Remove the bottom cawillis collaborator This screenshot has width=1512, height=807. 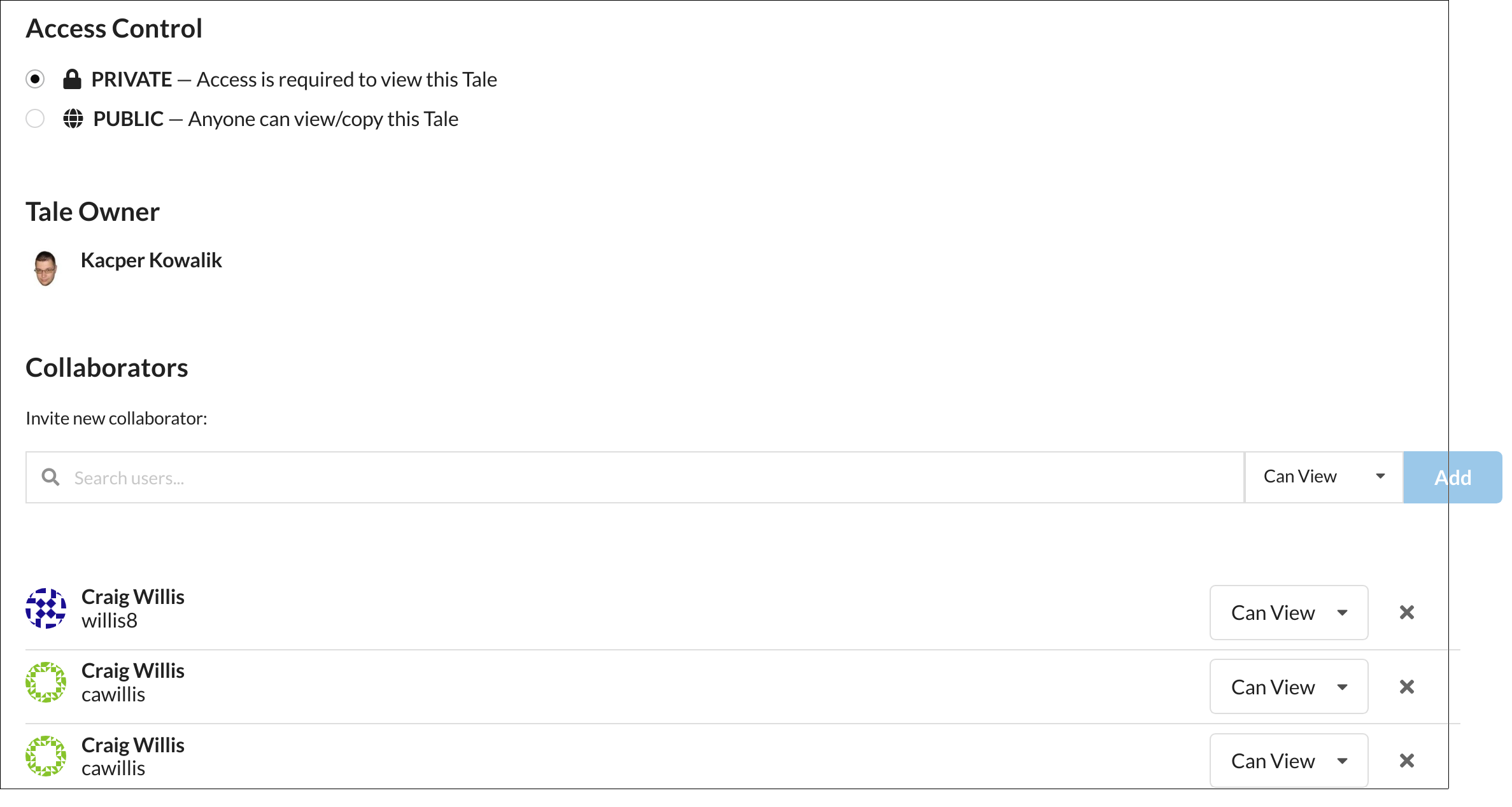pos(1407,761)
